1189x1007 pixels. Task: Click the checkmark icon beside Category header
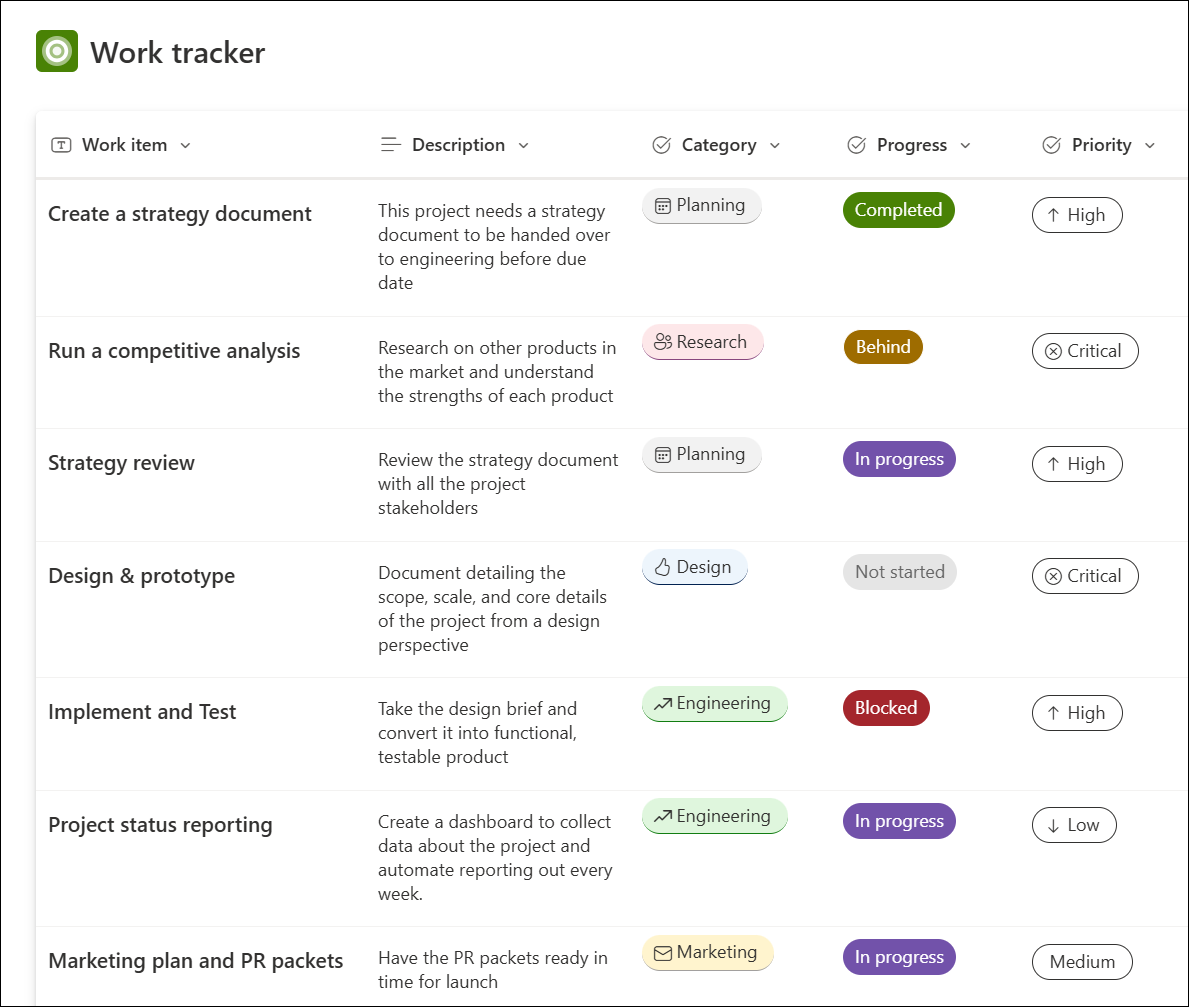pyautogui.click(x=661, y=144)
